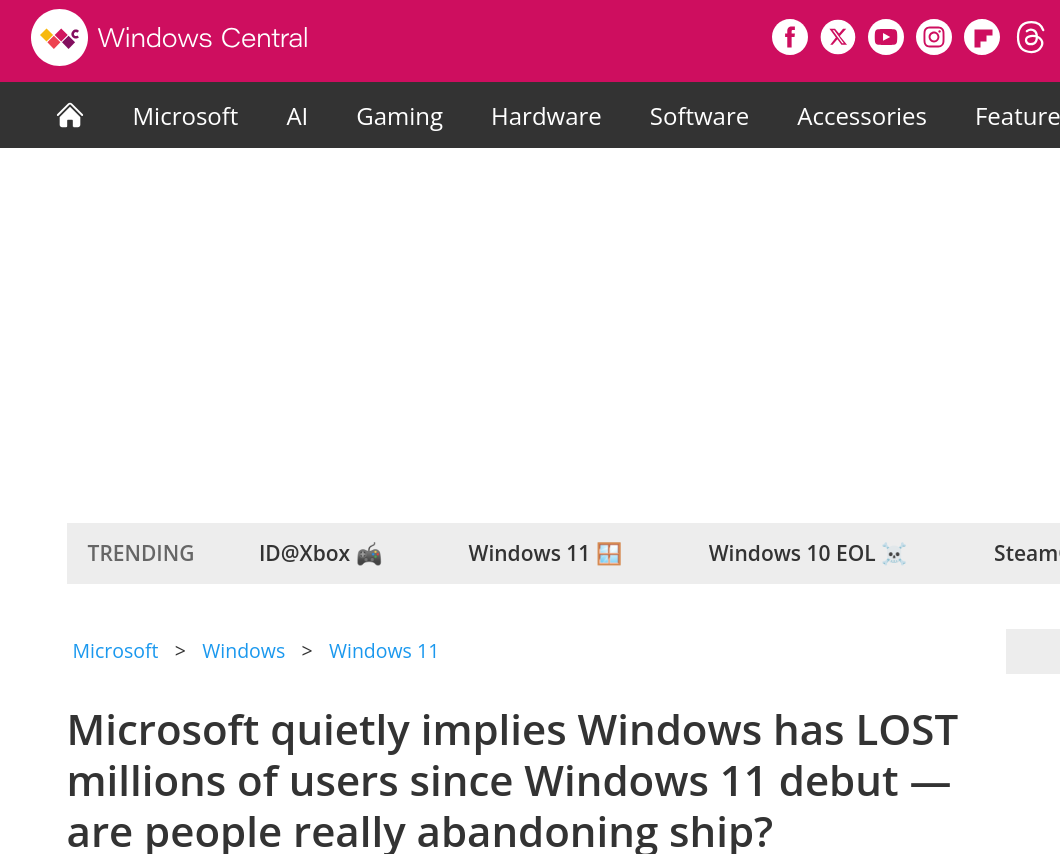Viewport: 1060px width, 854px height.
Task: Open the Microsoft breadcrumb link
Action: [x=115, y=651]
